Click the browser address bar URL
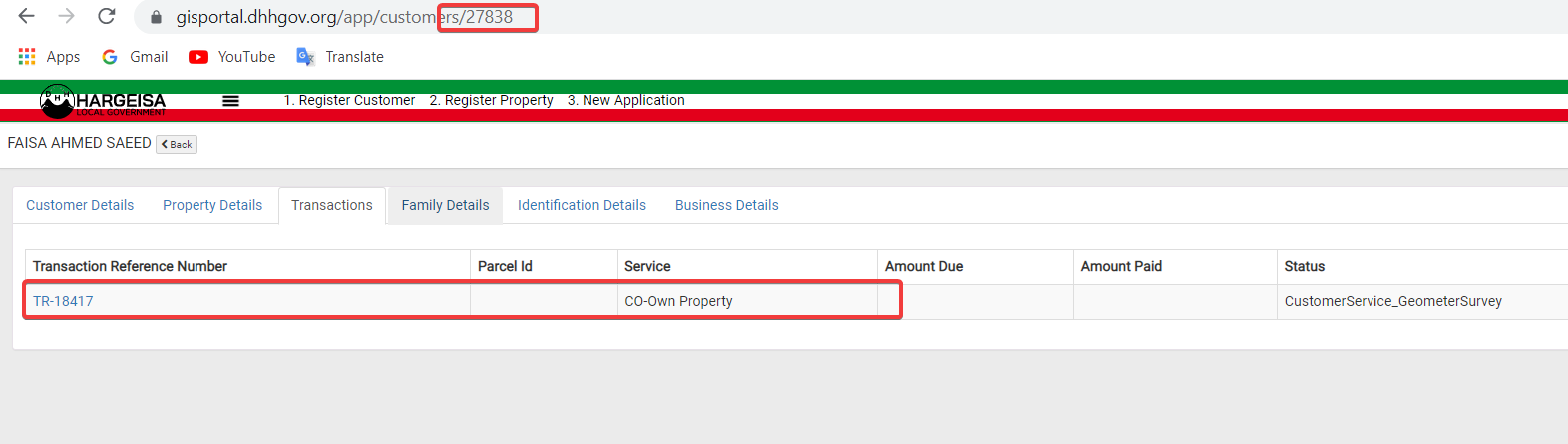This screenshot has width=1568, height=444. coord(344,17)
